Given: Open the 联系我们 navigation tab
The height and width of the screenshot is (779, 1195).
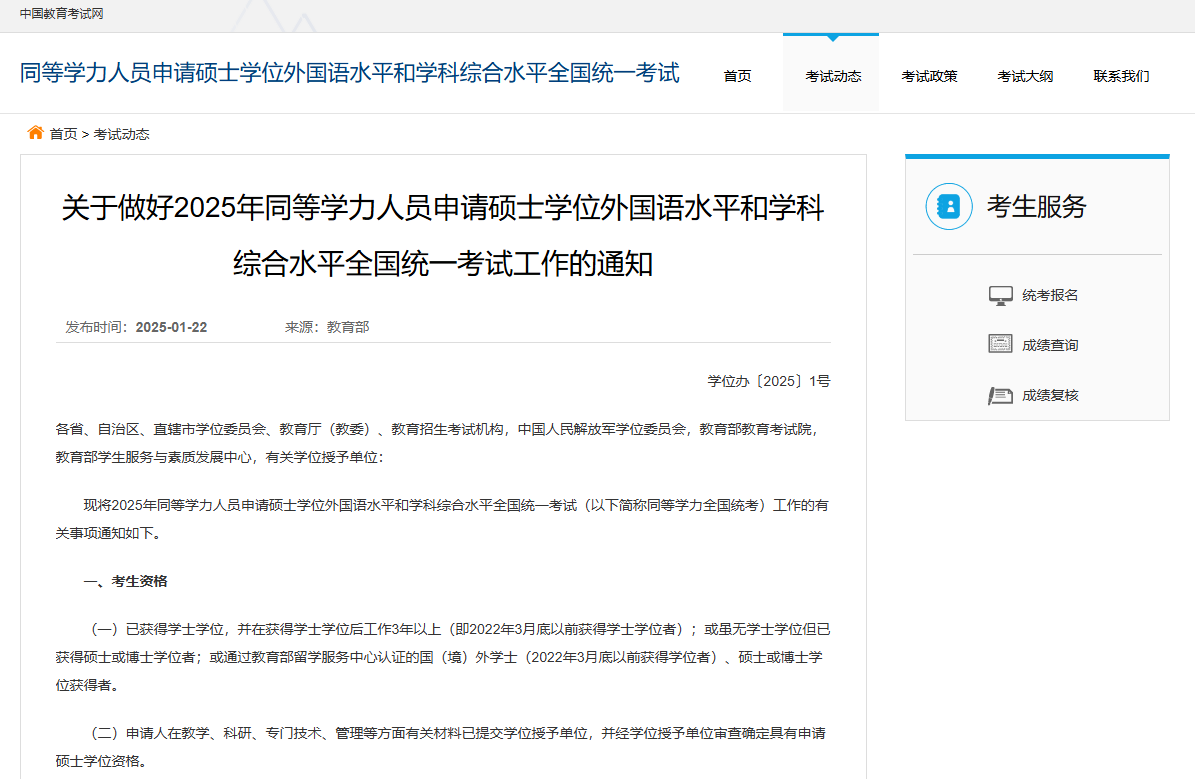Looking at the screenshot, I should [x=1121, y=76].
